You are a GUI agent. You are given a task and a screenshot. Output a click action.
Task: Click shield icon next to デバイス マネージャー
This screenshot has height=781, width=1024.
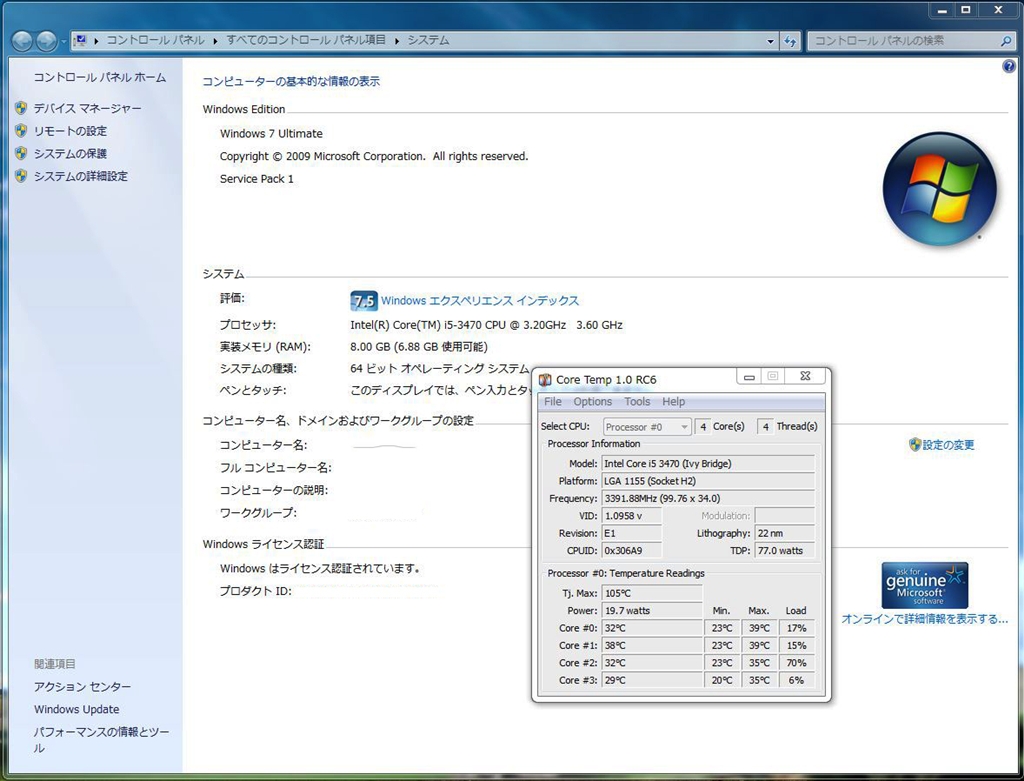click(x=21, y=108)
